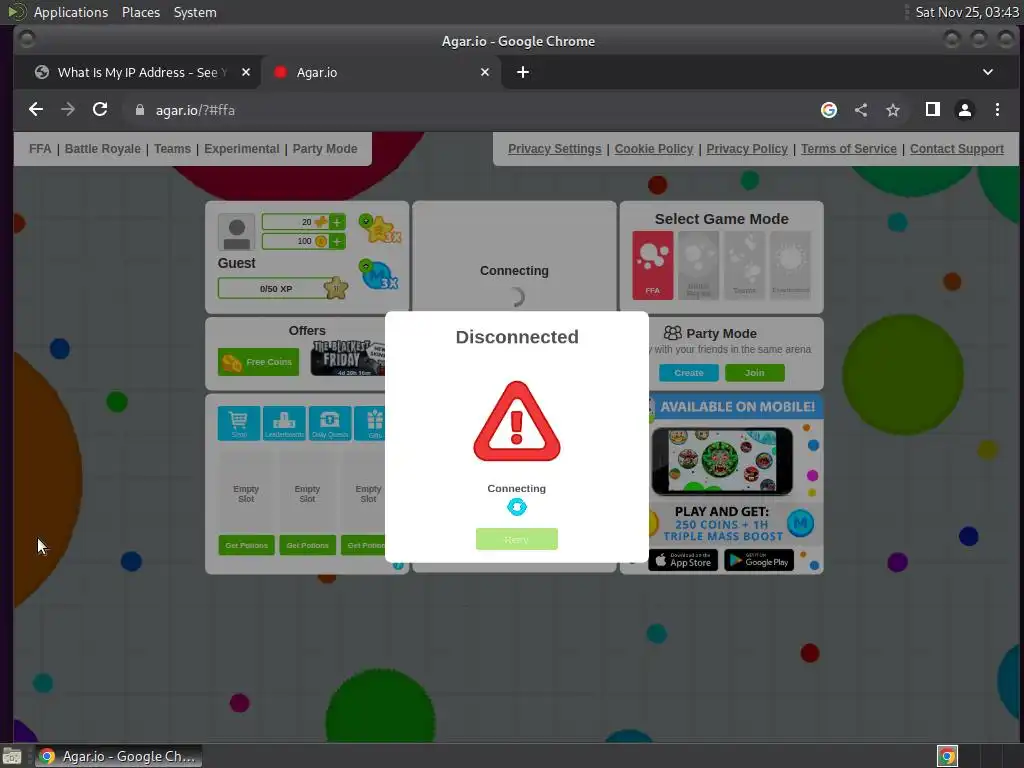Click first Get Potions button

click(x=246, y=545)
